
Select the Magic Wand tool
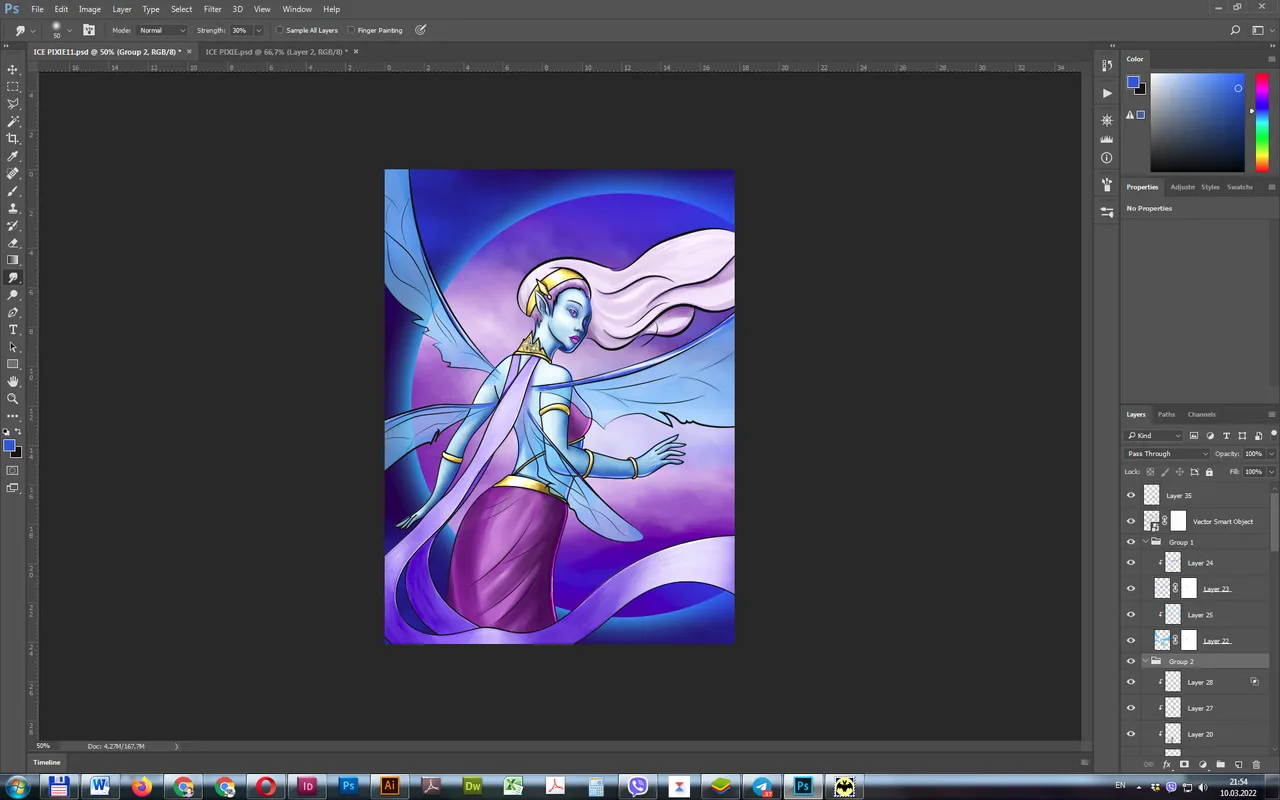[x=13, y=121]
